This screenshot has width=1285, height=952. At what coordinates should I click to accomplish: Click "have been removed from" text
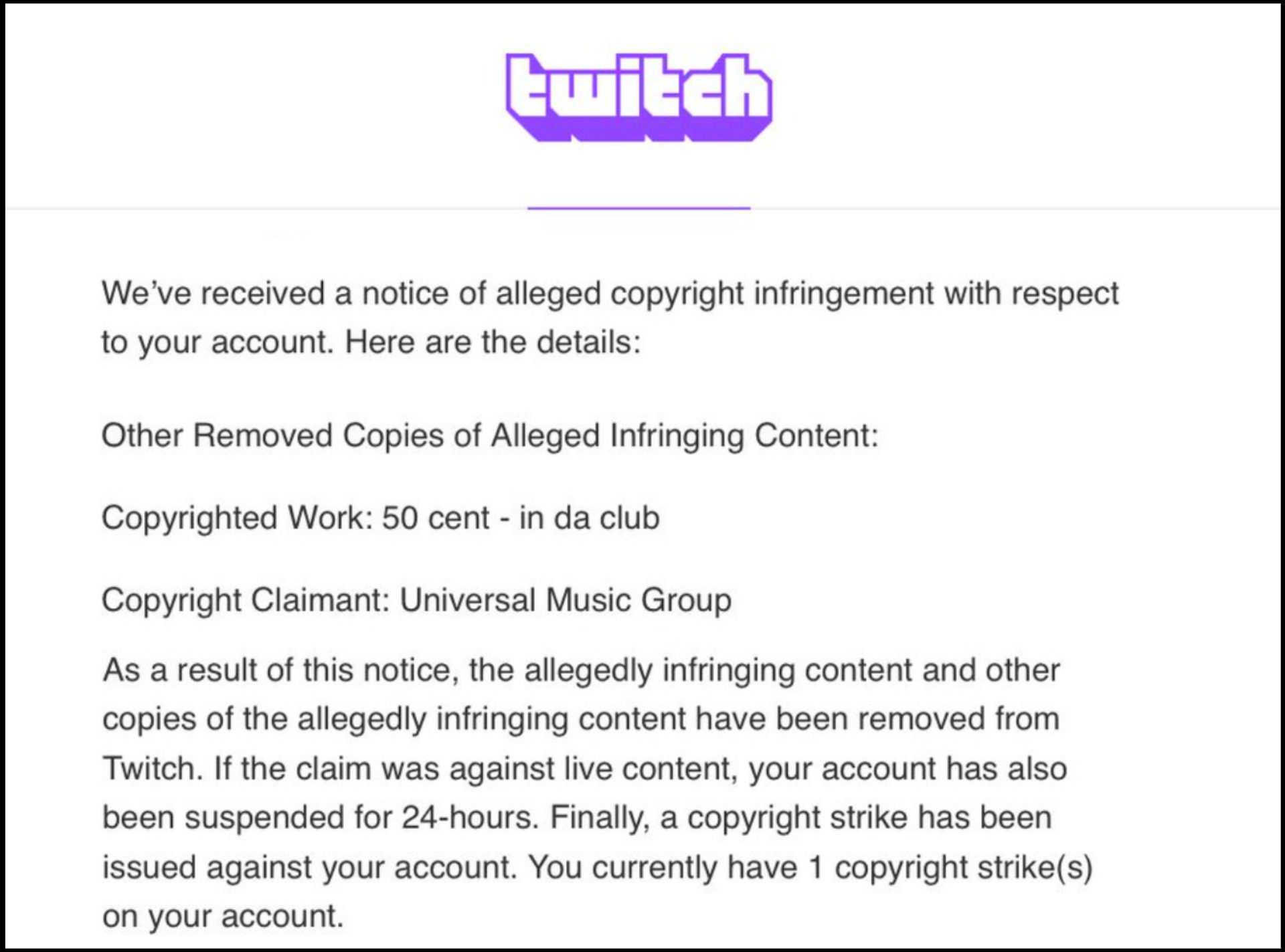(x=877, y=719)
